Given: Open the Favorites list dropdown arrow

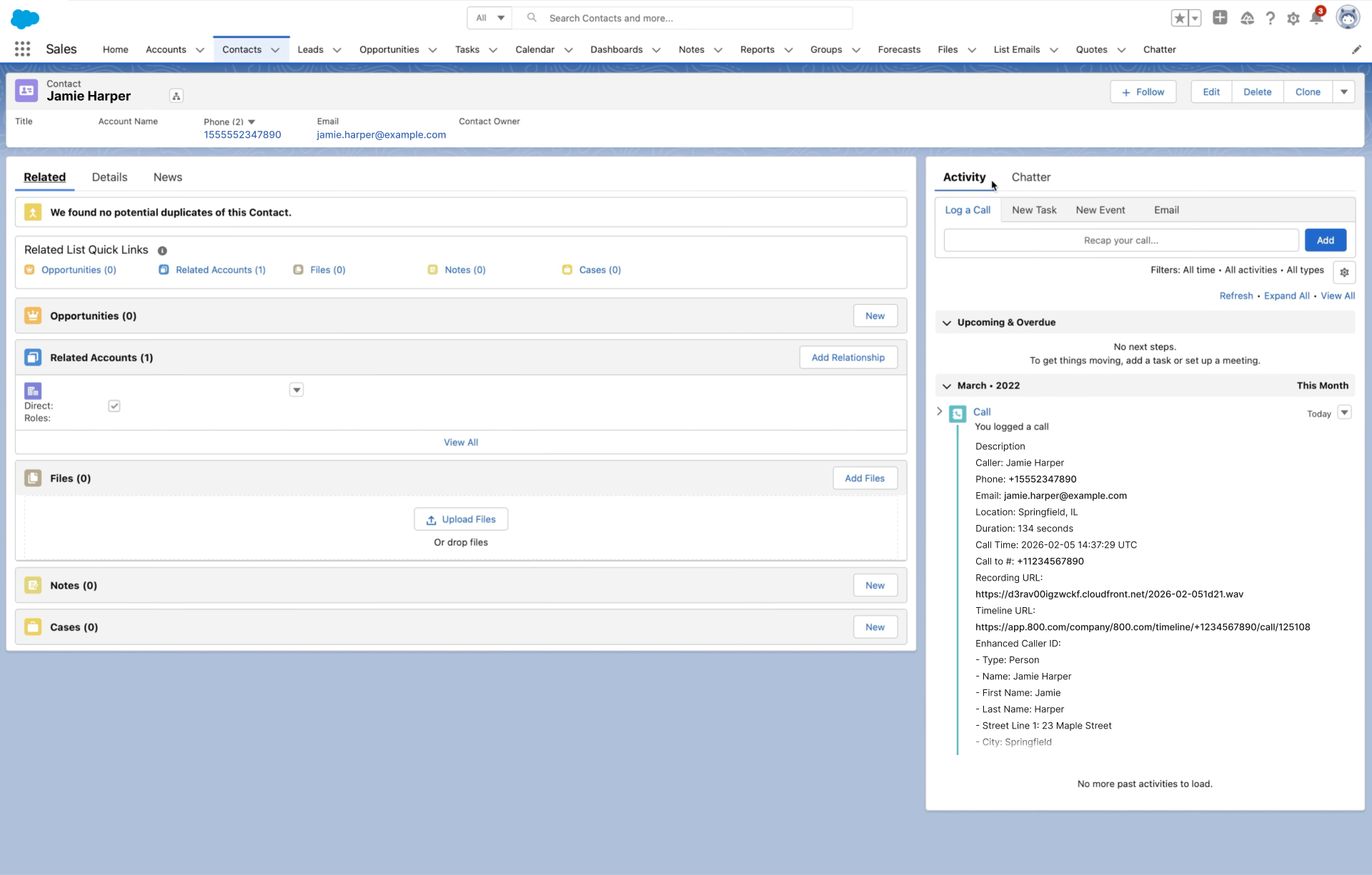Looking at the screenshot, I should [x=1195, y=18].
